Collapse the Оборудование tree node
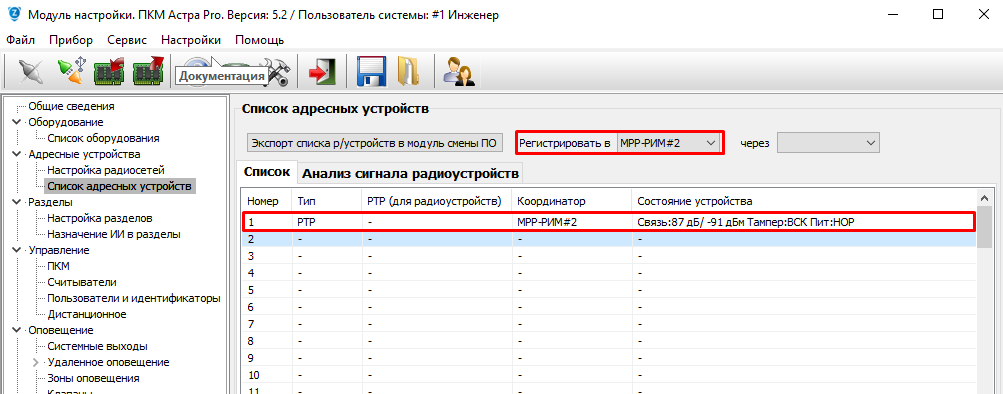This screenshot has width=1003, height=394. point(16,122)
